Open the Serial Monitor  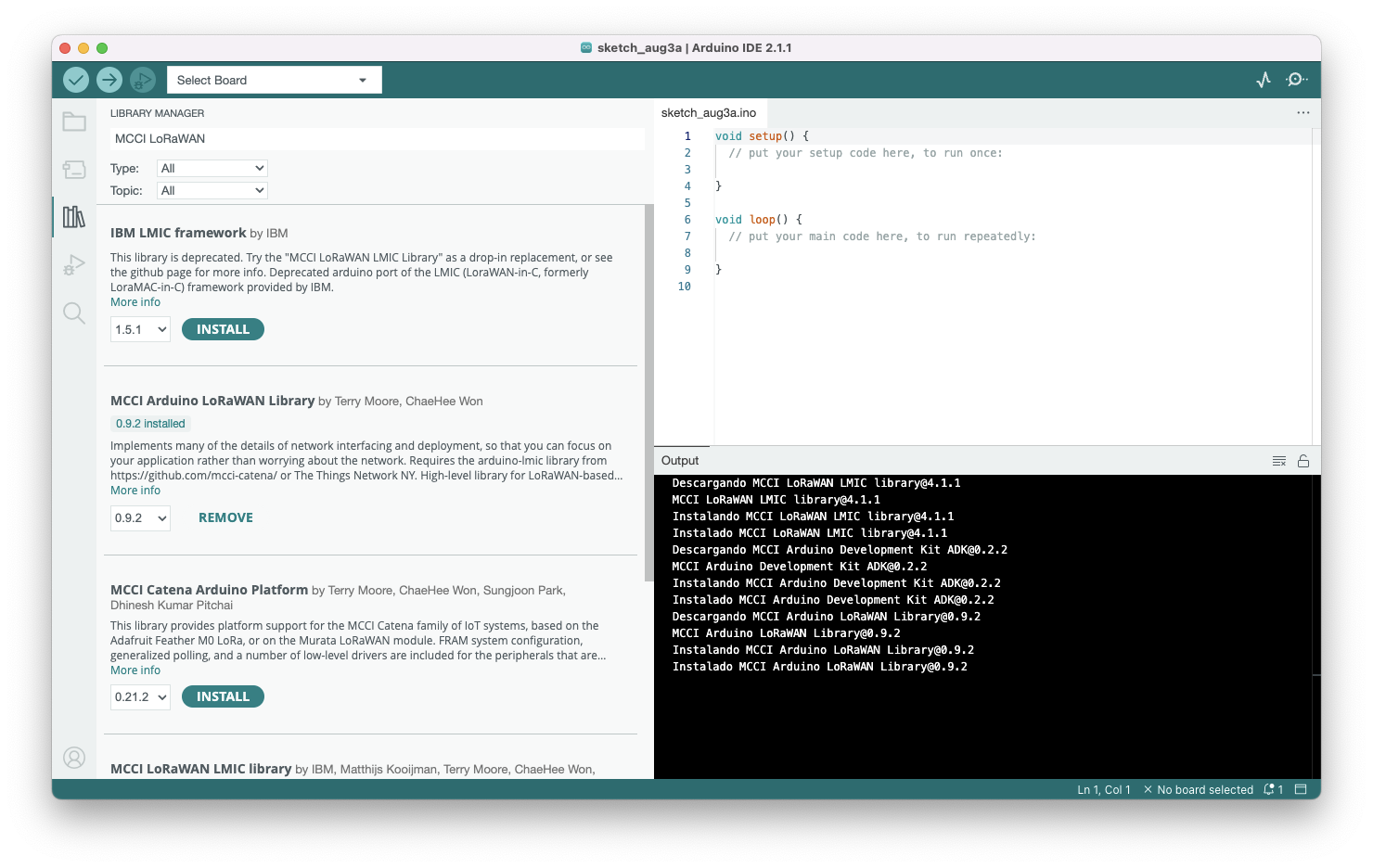[1297, 80]
